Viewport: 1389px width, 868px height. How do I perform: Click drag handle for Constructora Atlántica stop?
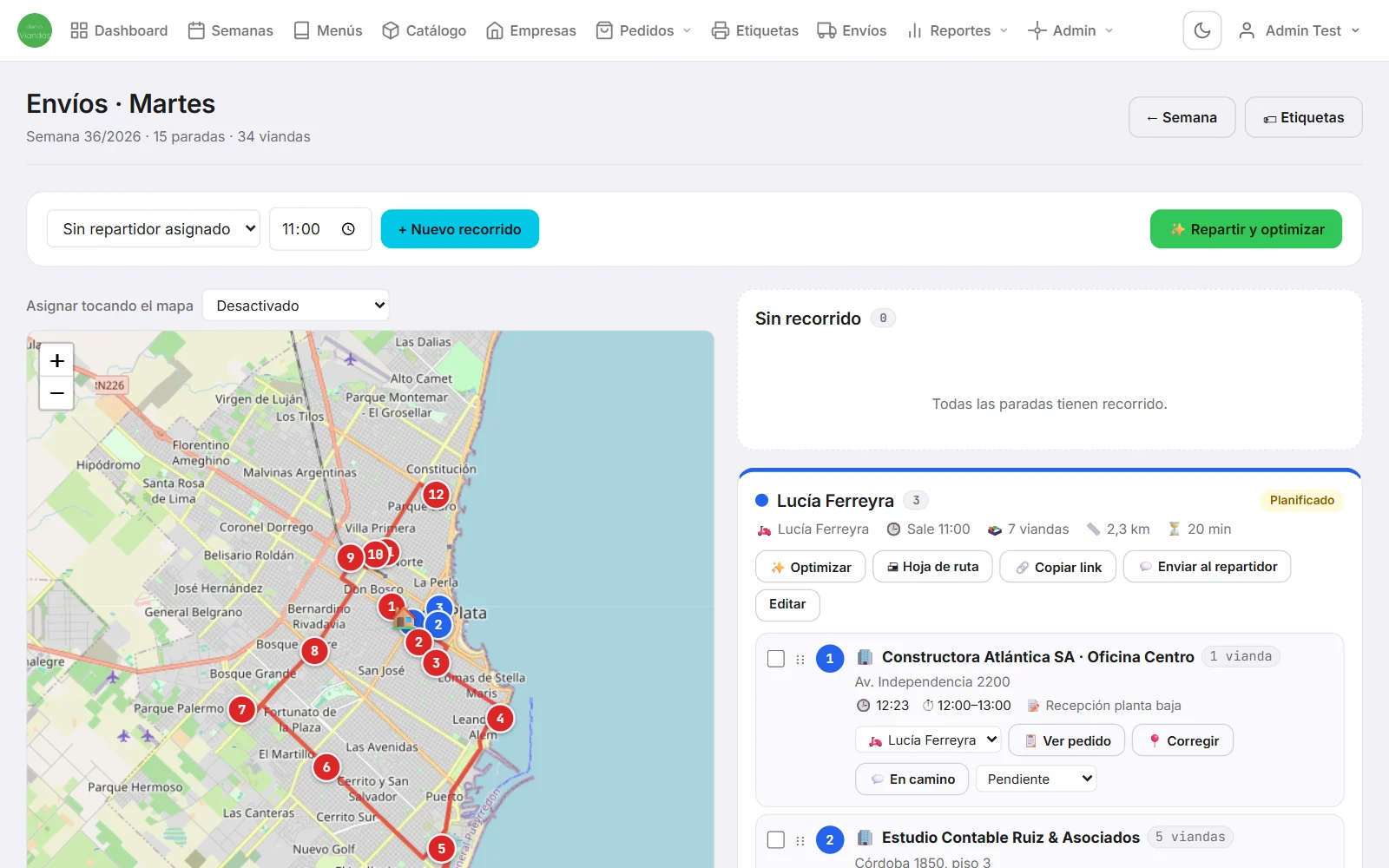pos(800,659)
